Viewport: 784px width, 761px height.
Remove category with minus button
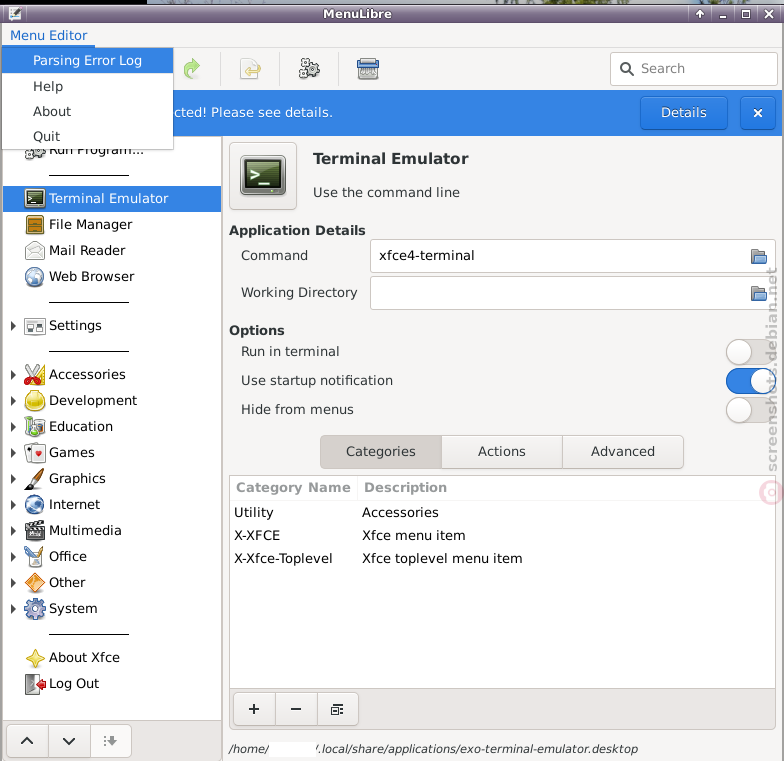pyautogui.click(x=296, y=709)
